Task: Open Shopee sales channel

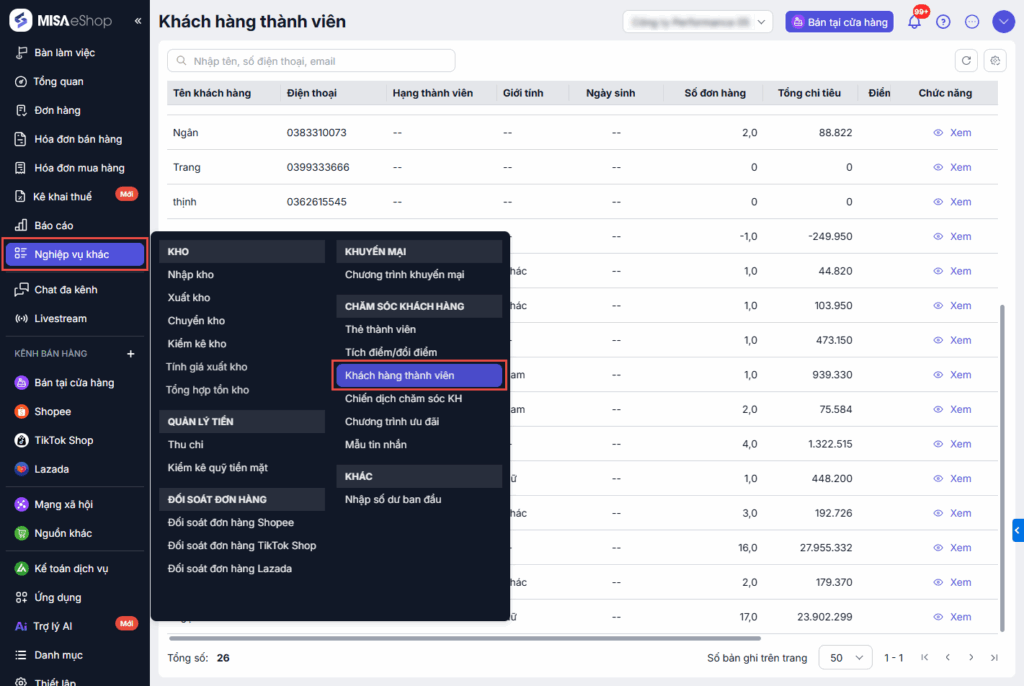Action: coord(52,411)
